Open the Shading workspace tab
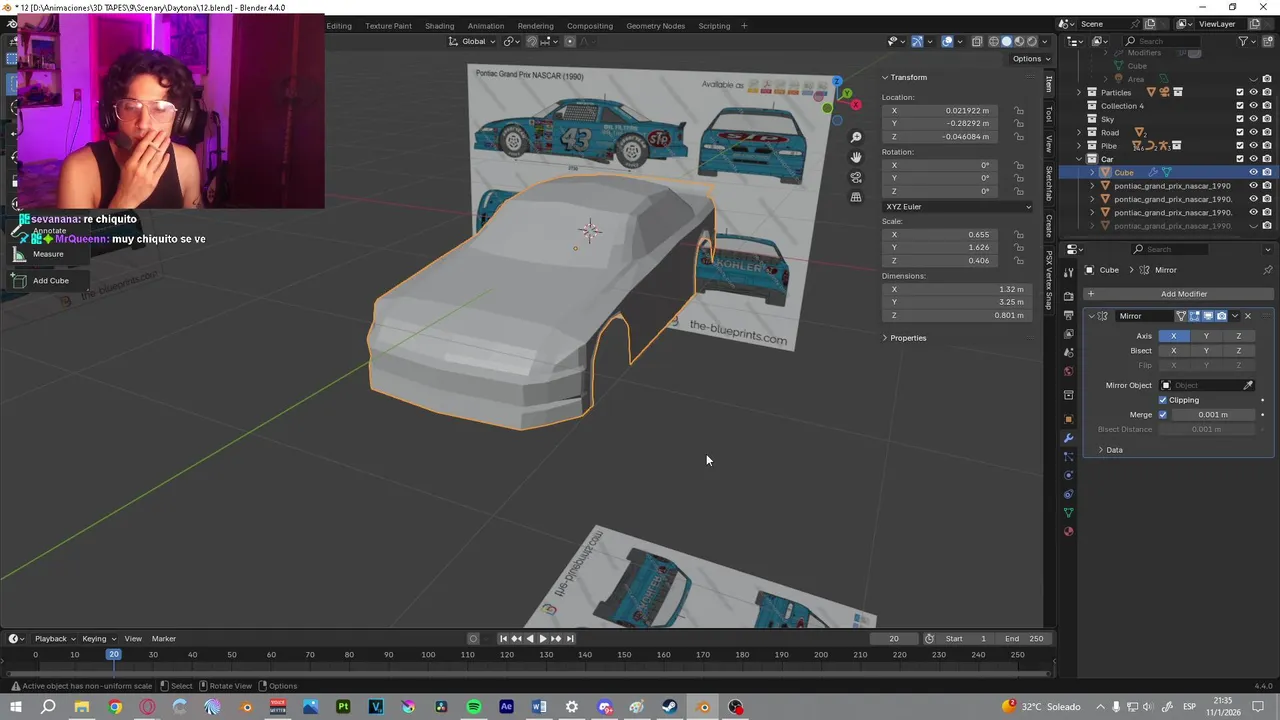Screen dimensions: 1280x720 click(439, 26)
